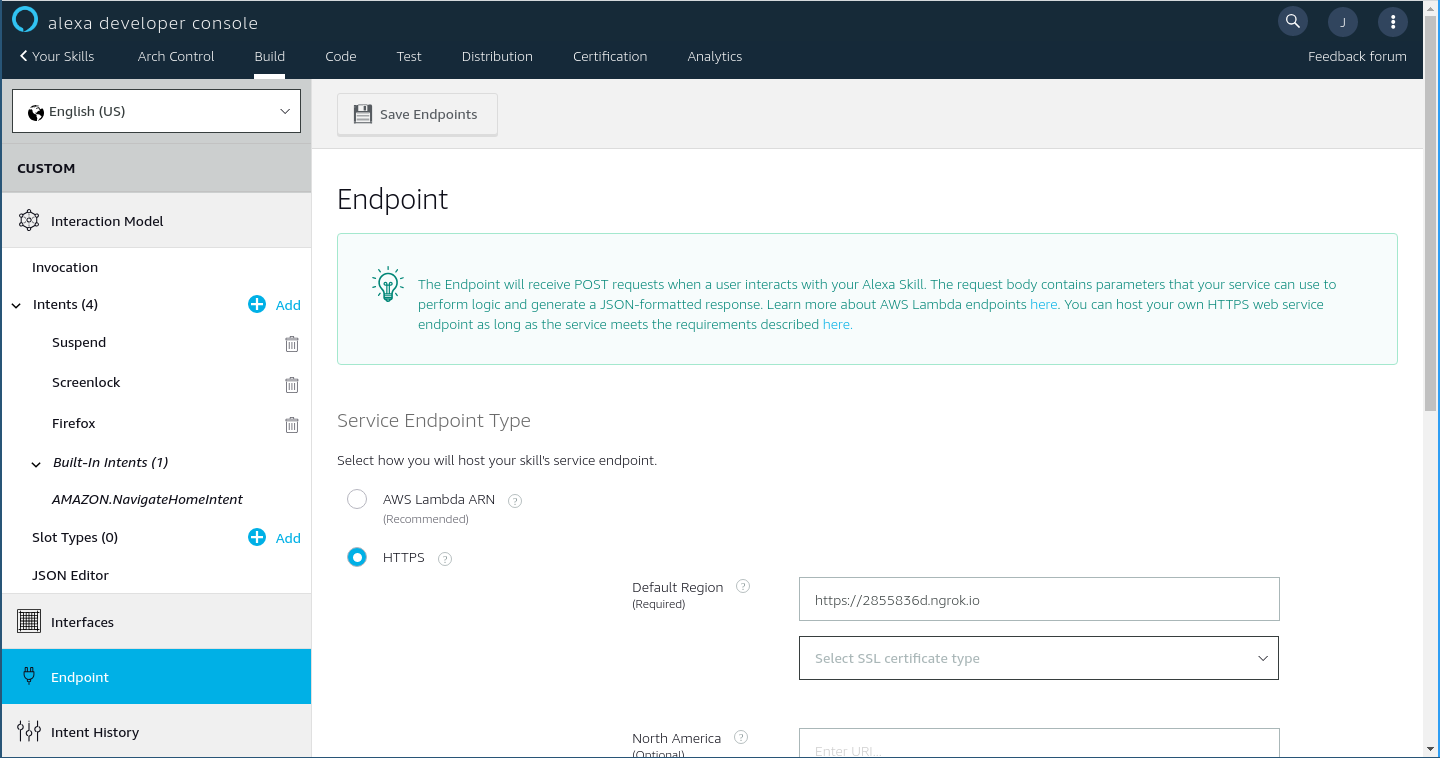
Task: Go back to Your Skills
Action: 57,56
